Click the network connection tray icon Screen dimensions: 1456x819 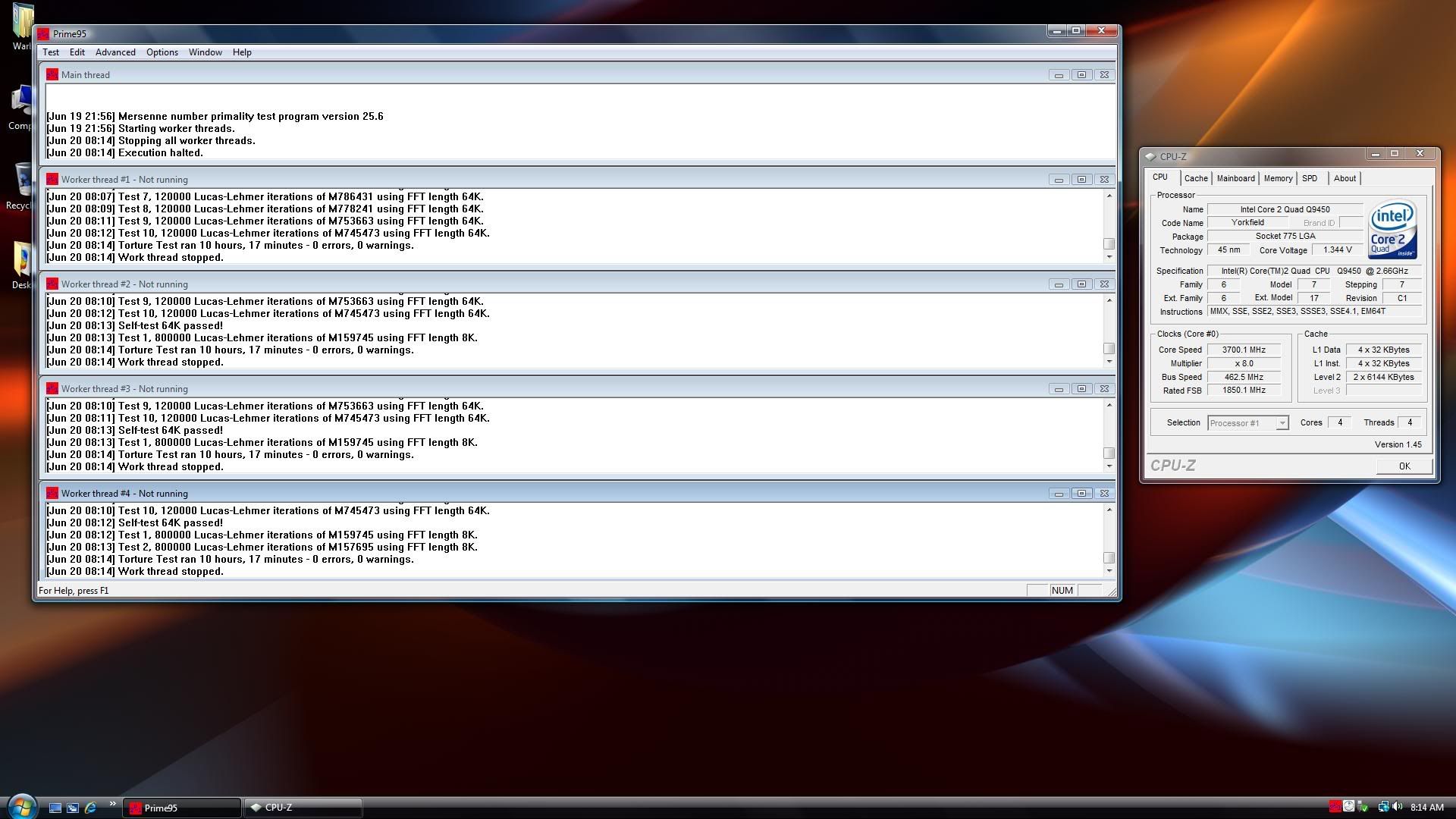[1383, 807]
